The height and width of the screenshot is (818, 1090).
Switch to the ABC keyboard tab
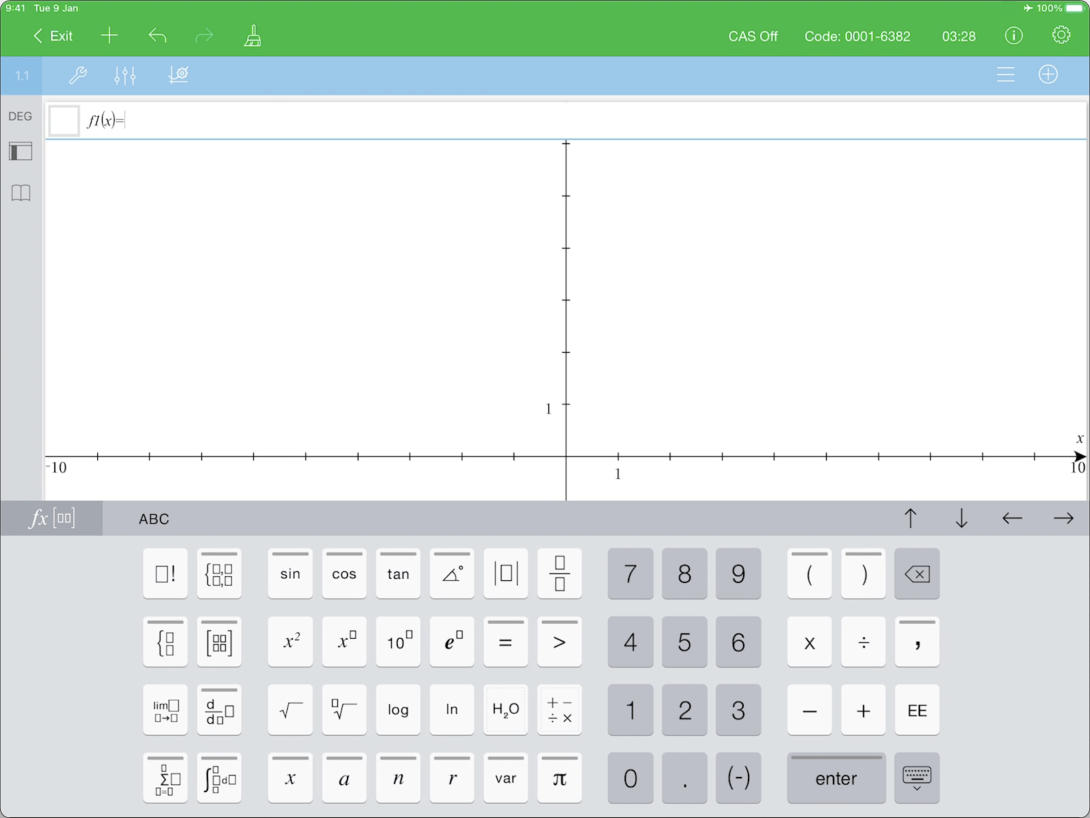154,519
